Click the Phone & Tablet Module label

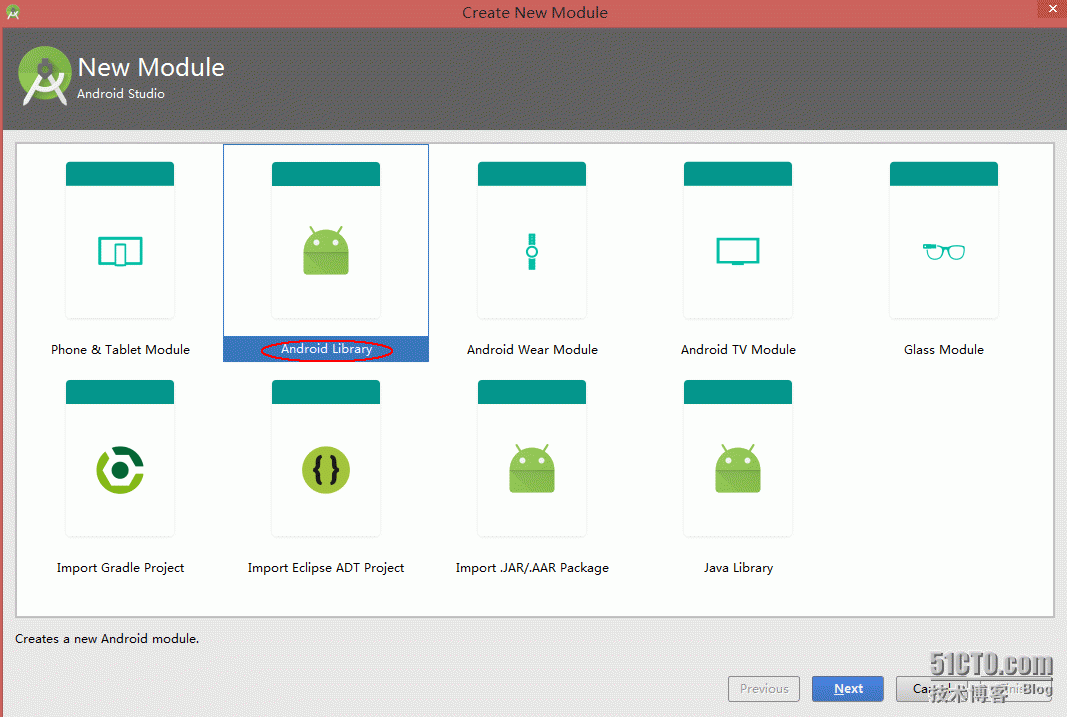click(x=120, y=350)
